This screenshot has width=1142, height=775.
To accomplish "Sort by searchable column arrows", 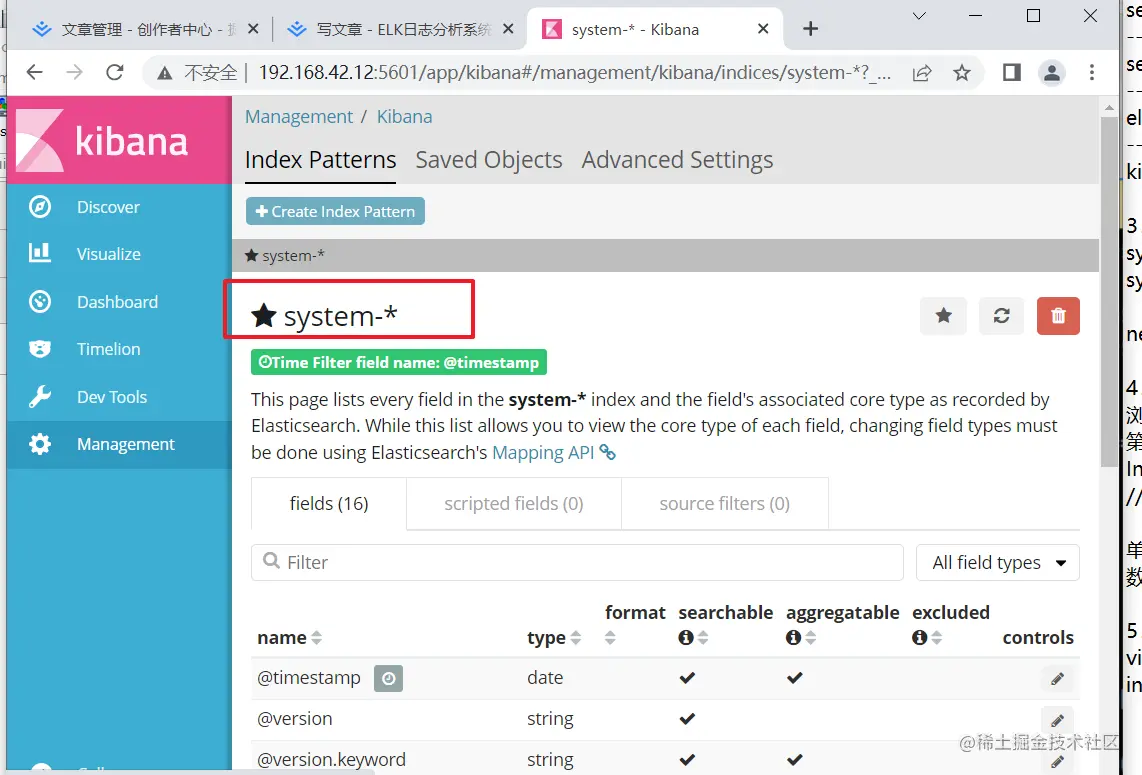I will click(x=703, y=638).
